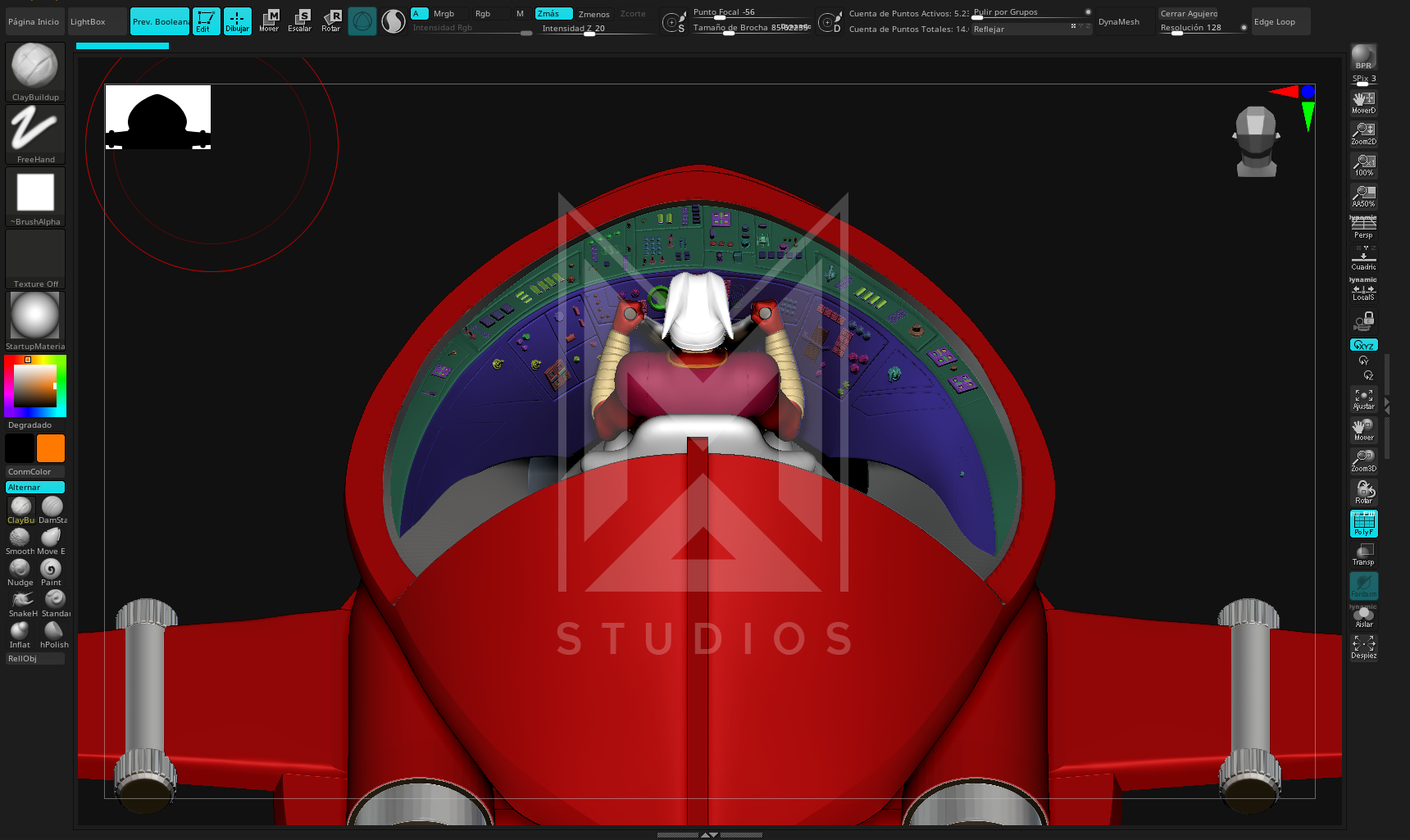Click the Ajustar frame icon
The height and width of the screenshot is (840, 1410).
(1363, 398)
